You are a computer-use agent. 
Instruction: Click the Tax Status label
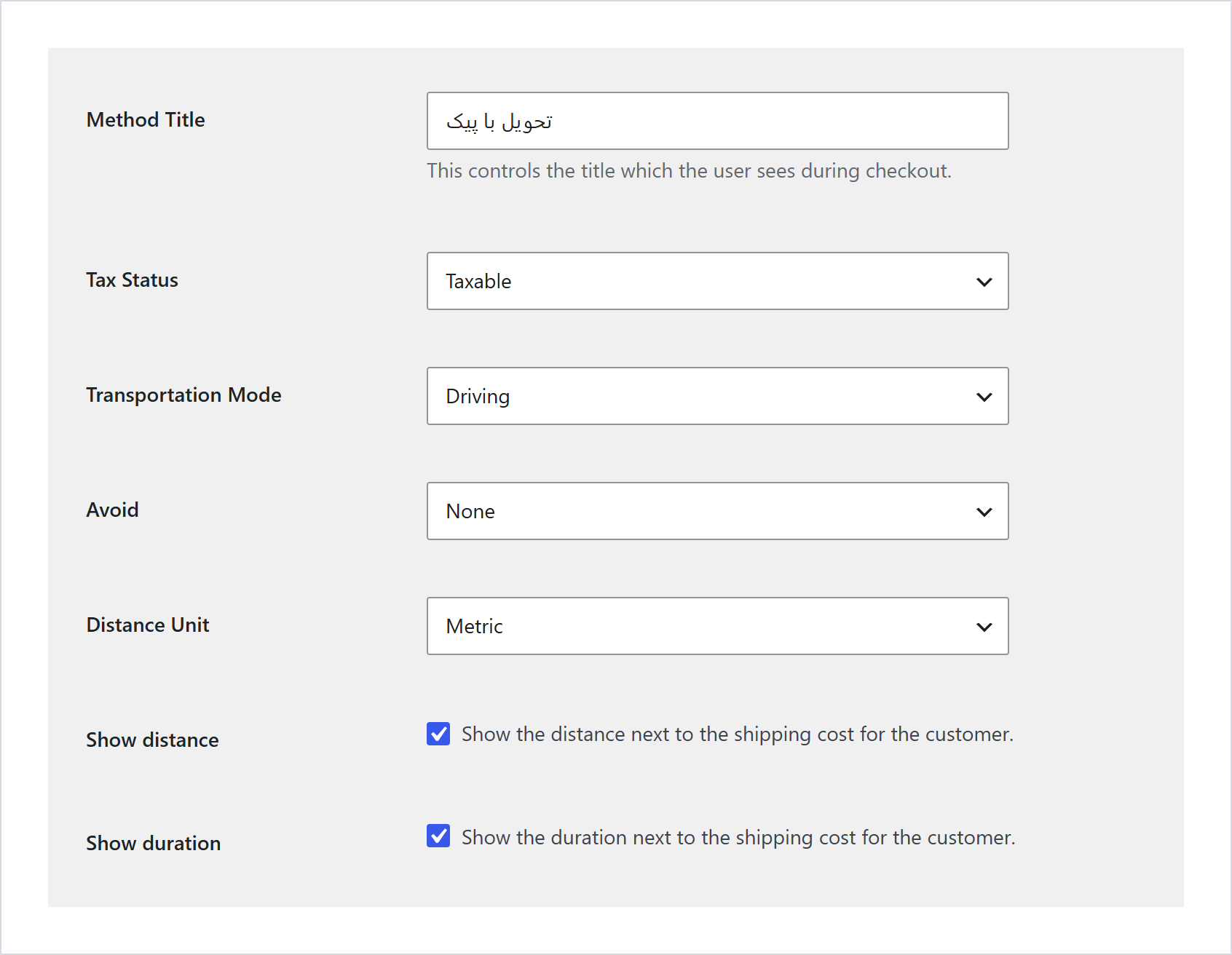[x=132, y=280]
